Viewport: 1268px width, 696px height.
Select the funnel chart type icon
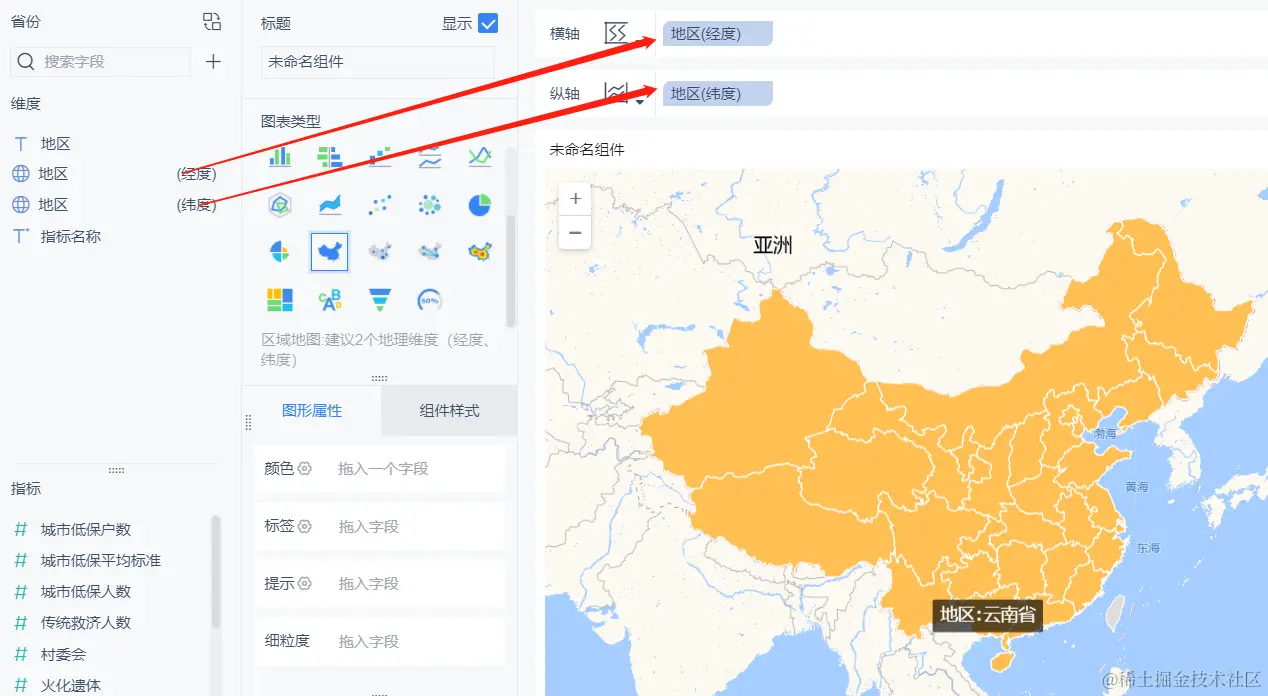point(379,299)
